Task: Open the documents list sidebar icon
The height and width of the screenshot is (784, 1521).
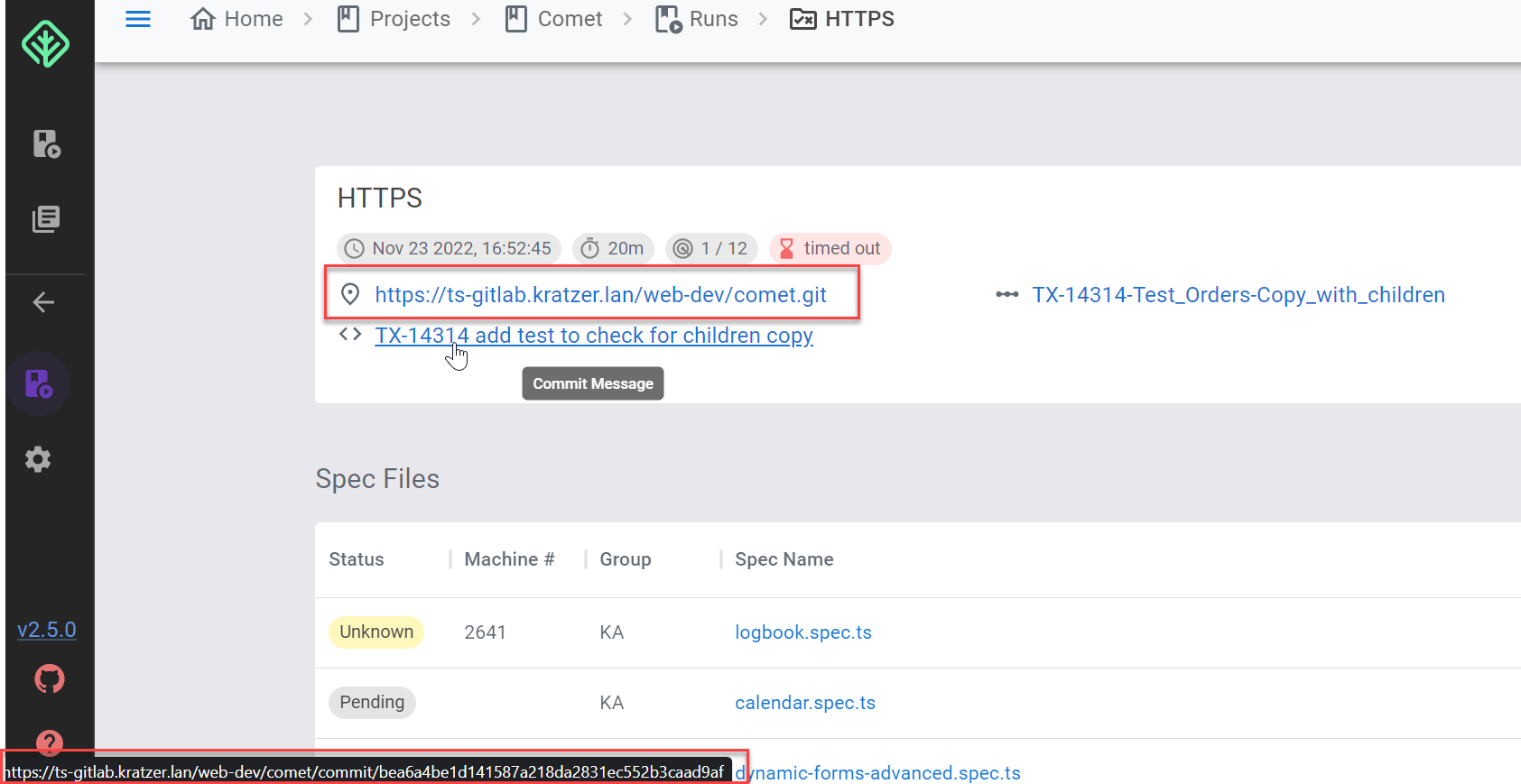Action: (x=46, y=219)
